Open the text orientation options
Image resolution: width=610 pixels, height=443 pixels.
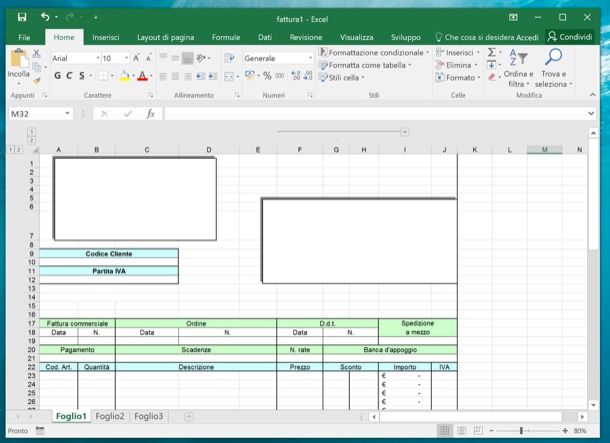click(201, 58)
